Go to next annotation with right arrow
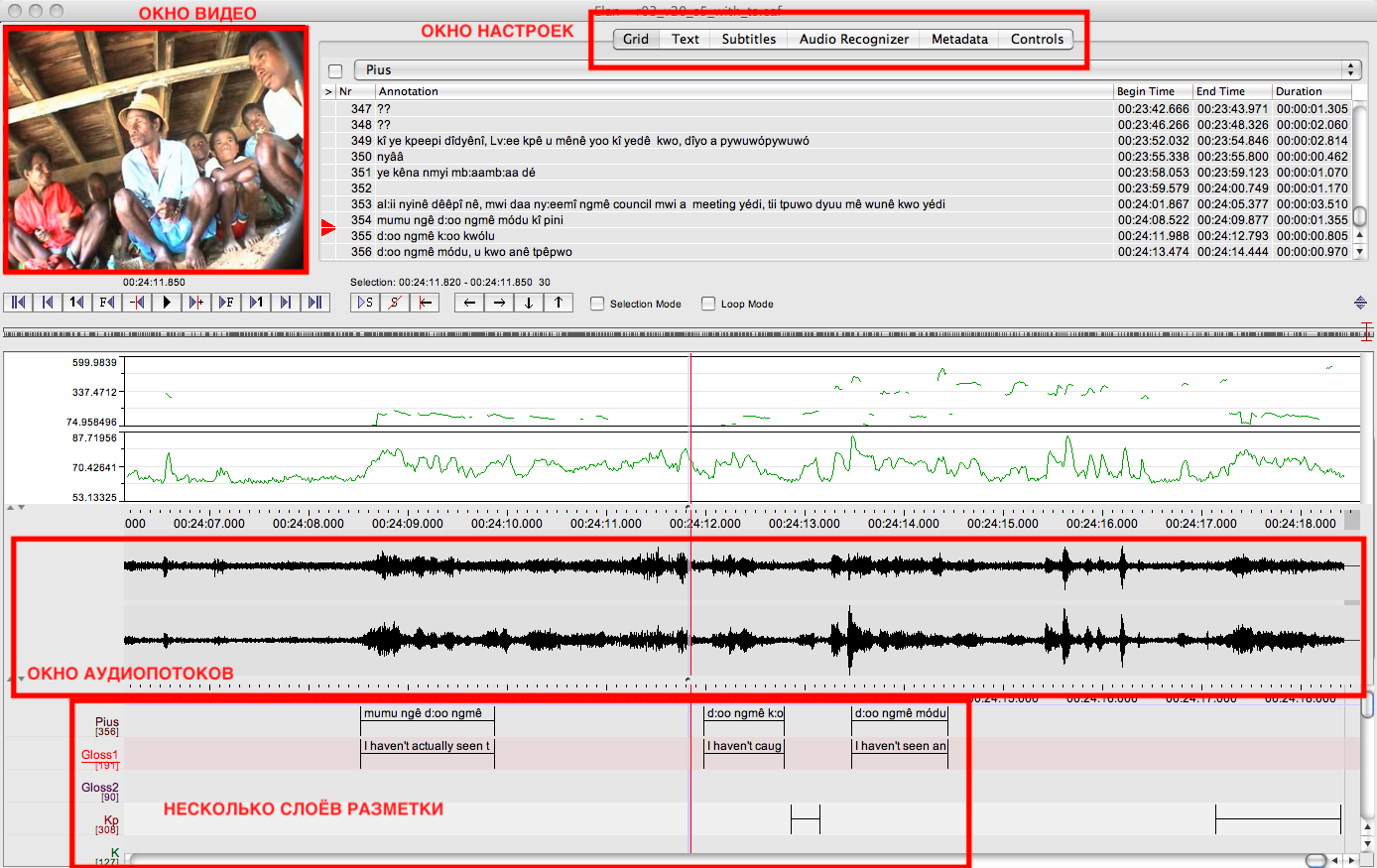 [x=499, y=303]
